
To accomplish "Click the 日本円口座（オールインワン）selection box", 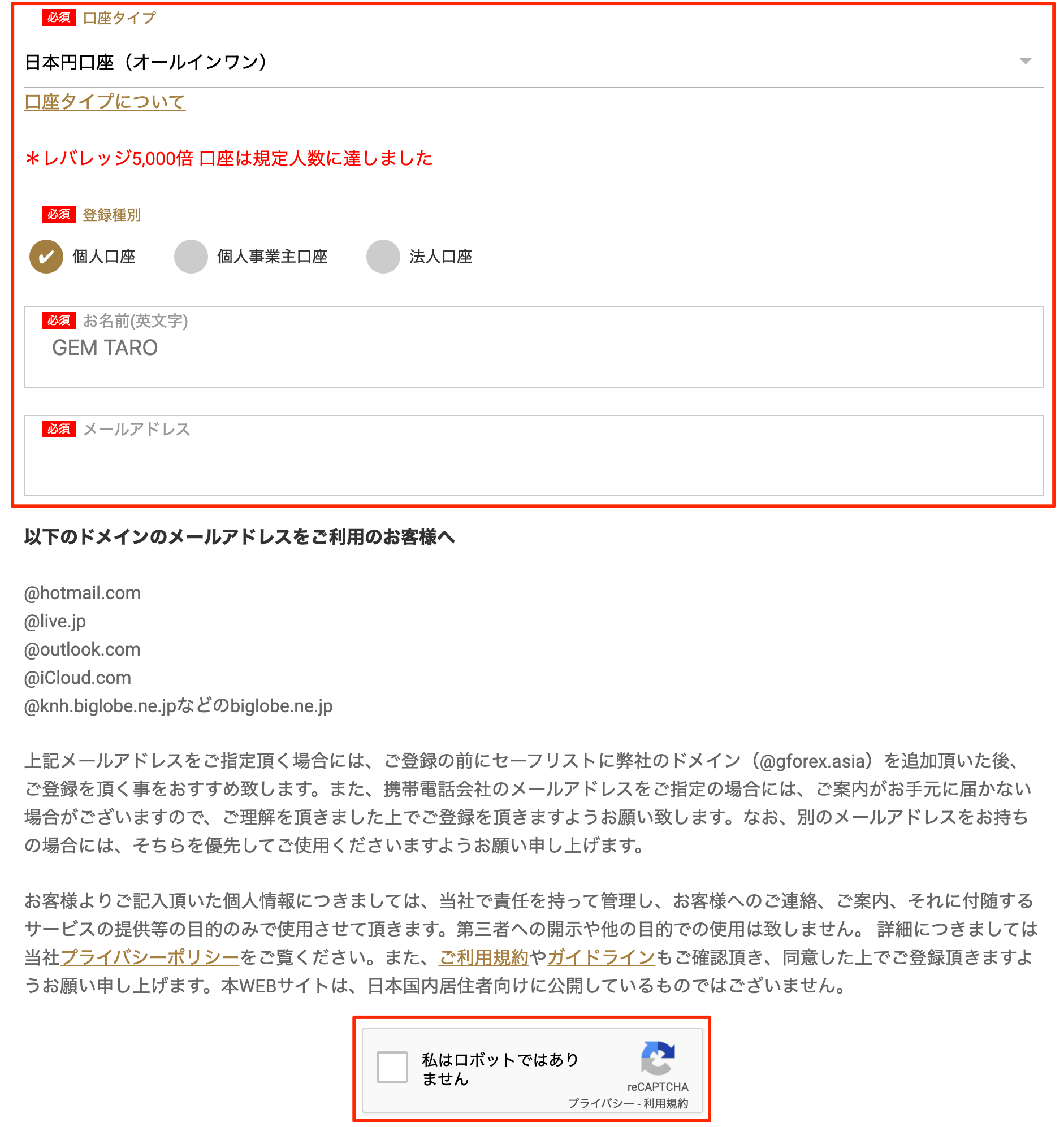I will [533, 62].
